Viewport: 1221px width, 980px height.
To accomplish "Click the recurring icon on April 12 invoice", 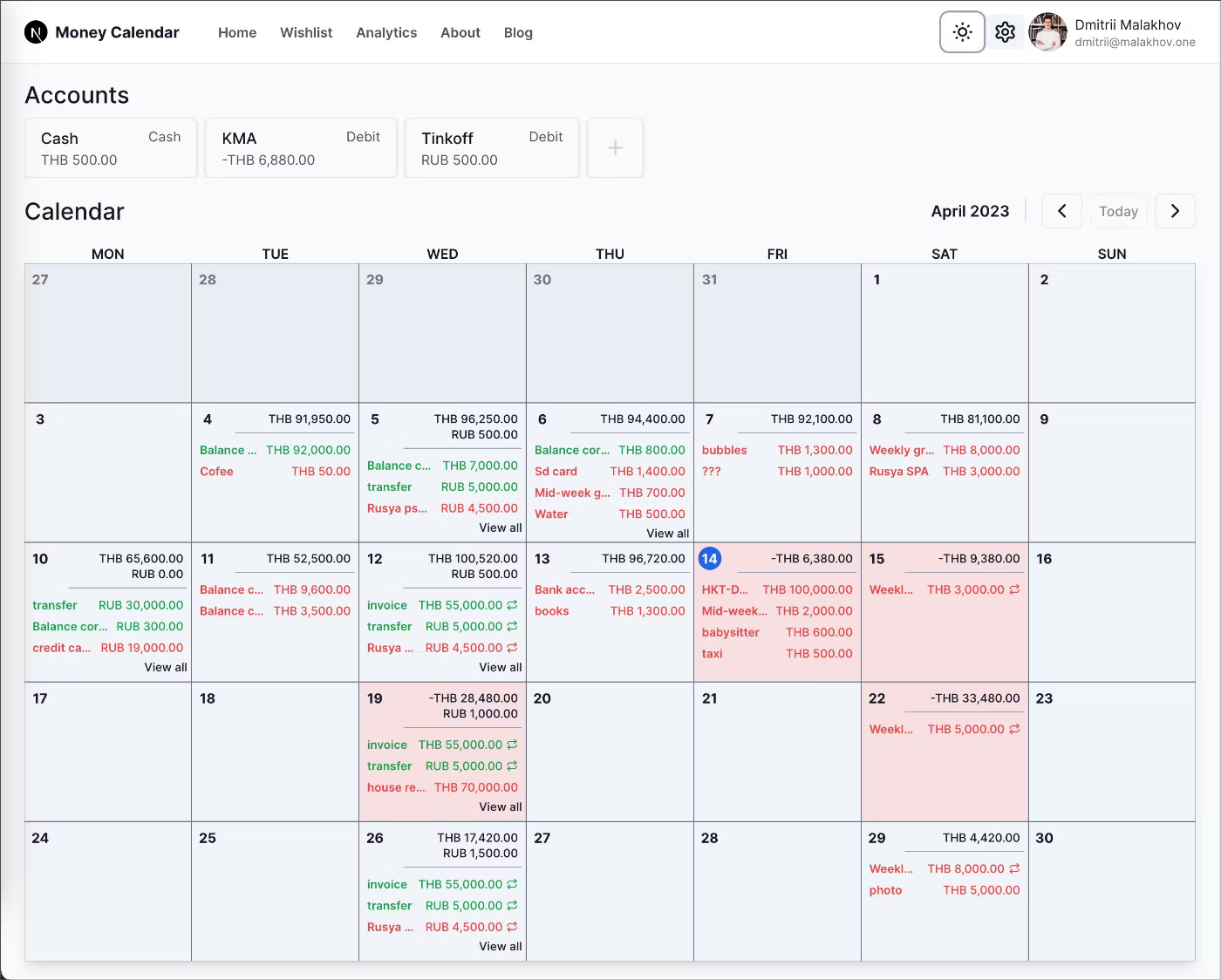I will coord(514,605).
